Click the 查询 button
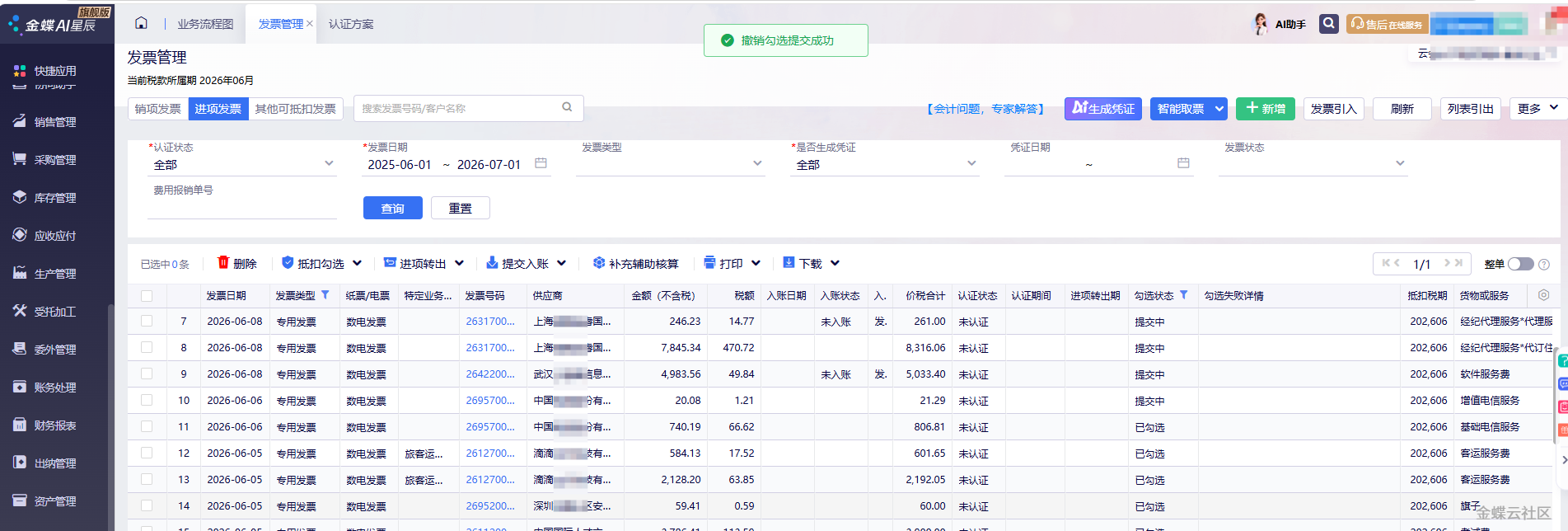 [393, 208]
